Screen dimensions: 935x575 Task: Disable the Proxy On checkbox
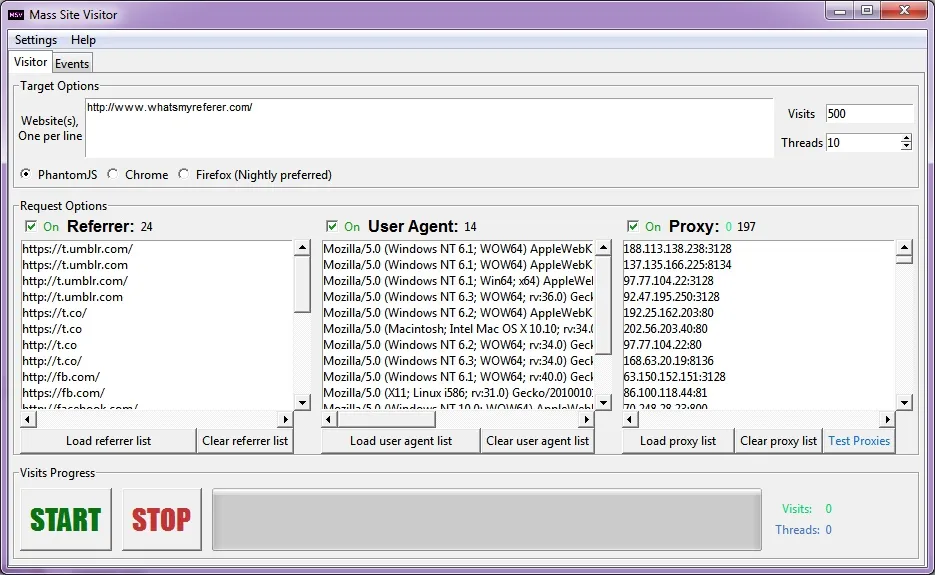tap(633, 227)
